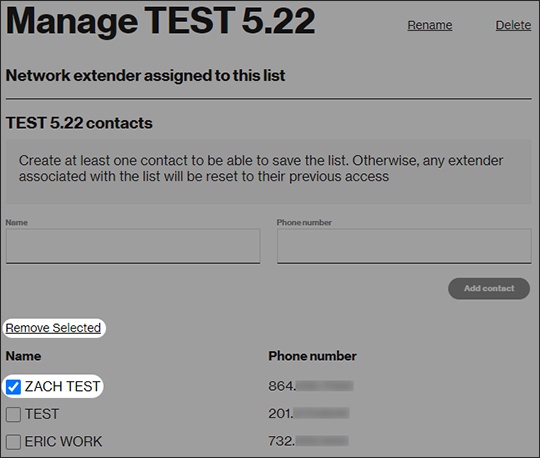Click the Add contact button
The image size is (540, 458).
(x=489, y=289)
